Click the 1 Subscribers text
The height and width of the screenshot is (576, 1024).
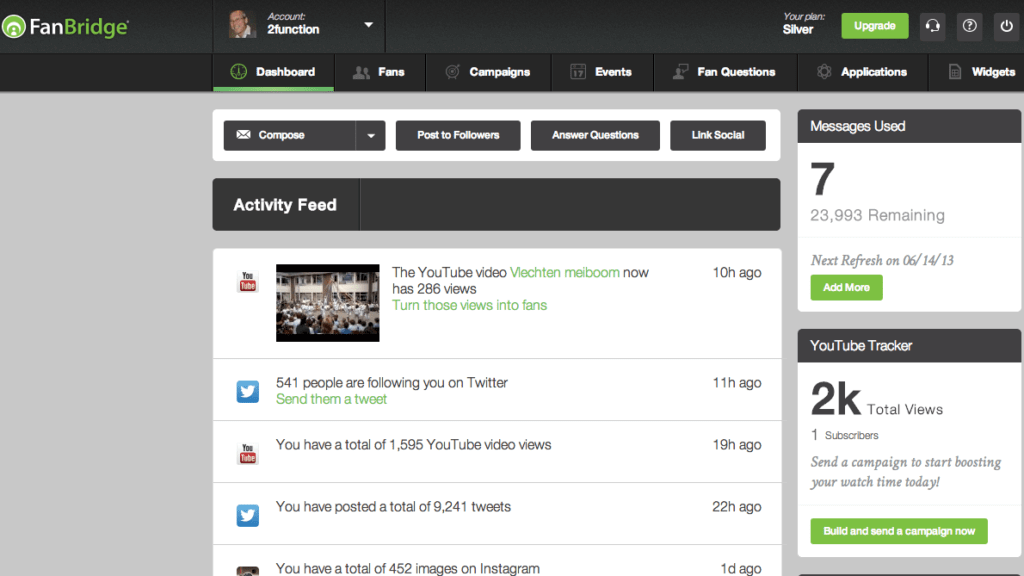pos(844,435)
